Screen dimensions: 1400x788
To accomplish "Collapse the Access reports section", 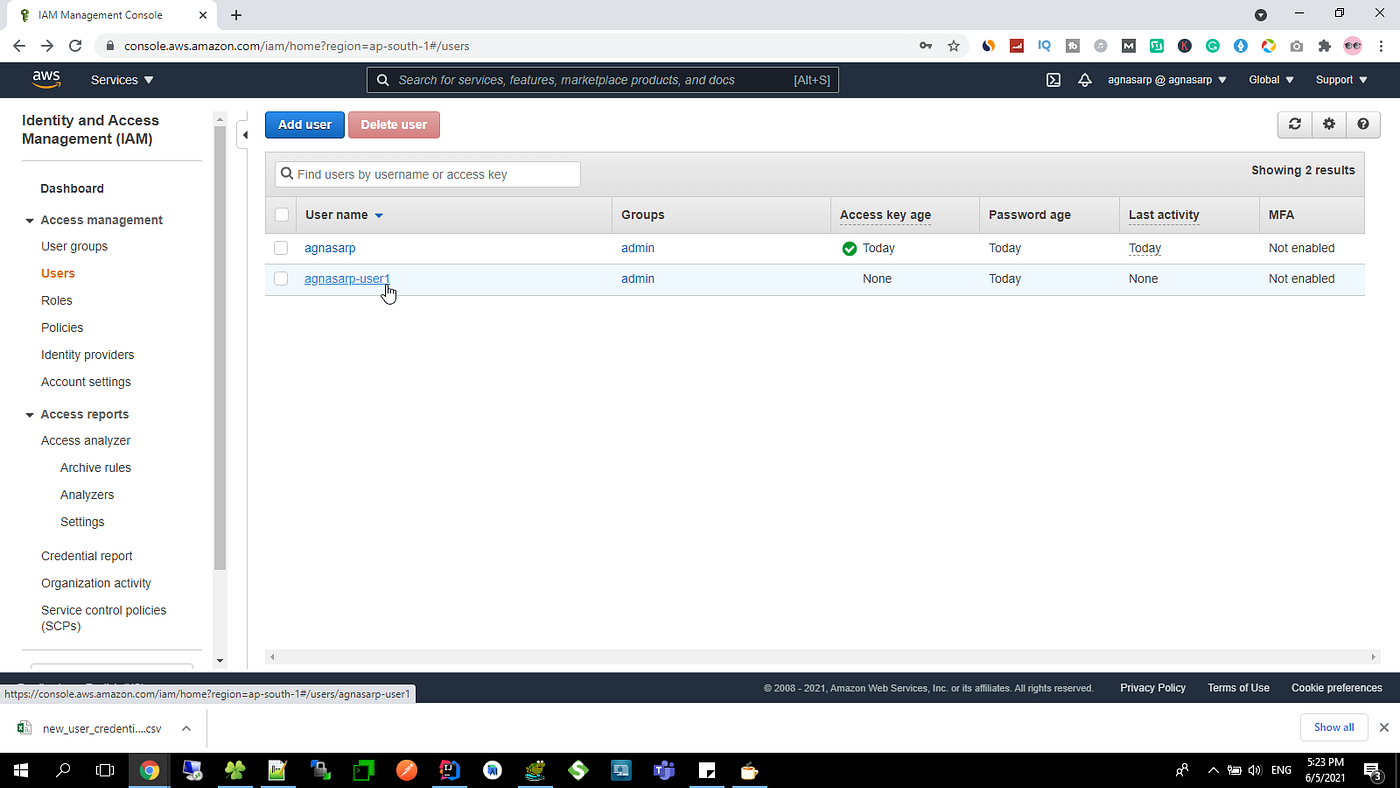I will (x=30, y=414).
